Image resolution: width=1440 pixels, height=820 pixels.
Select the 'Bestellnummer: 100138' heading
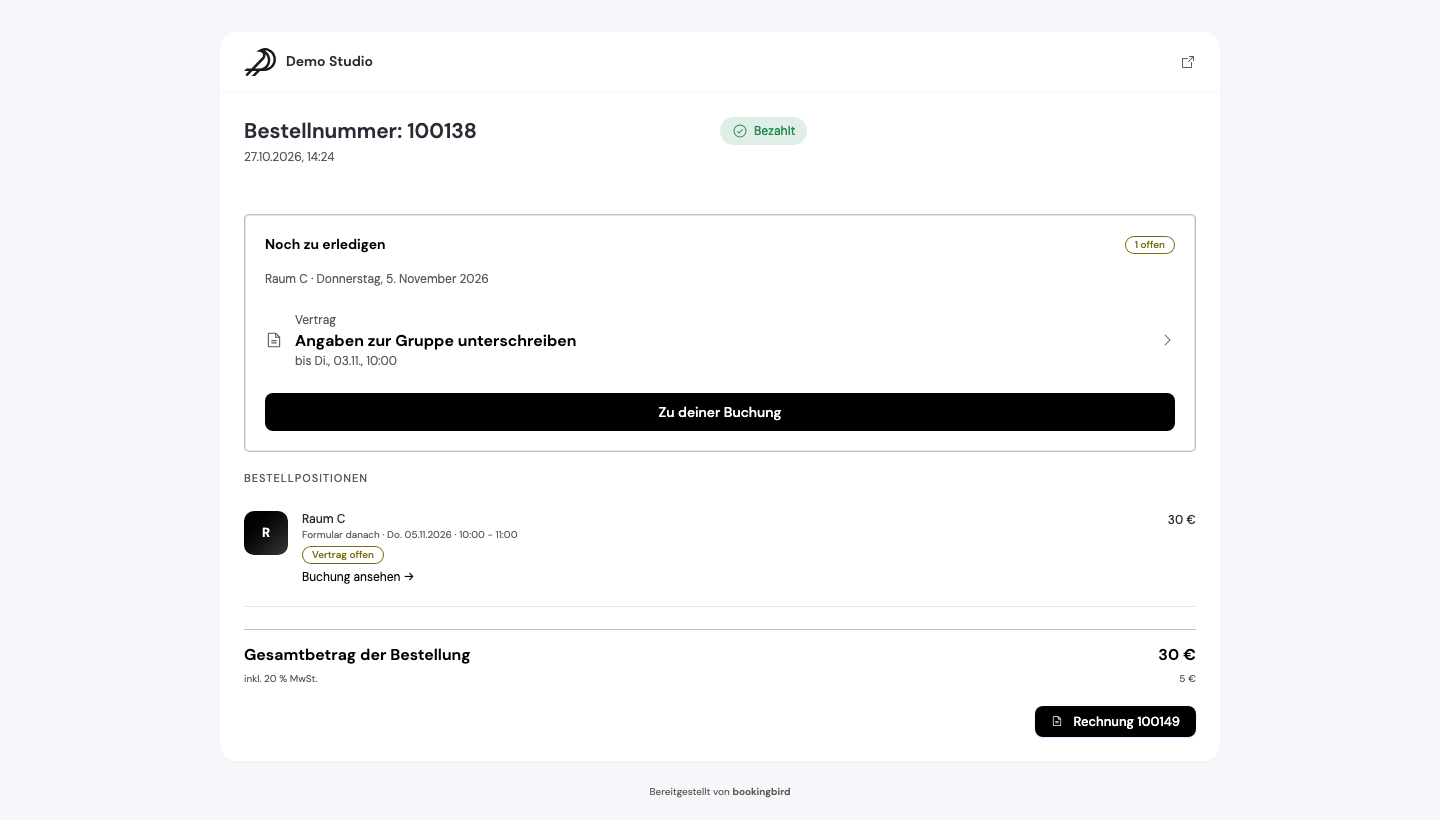click(x=360, y=131)
